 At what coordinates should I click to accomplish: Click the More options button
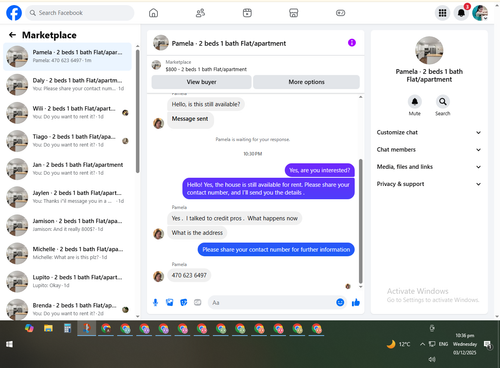tap(306, 82)
